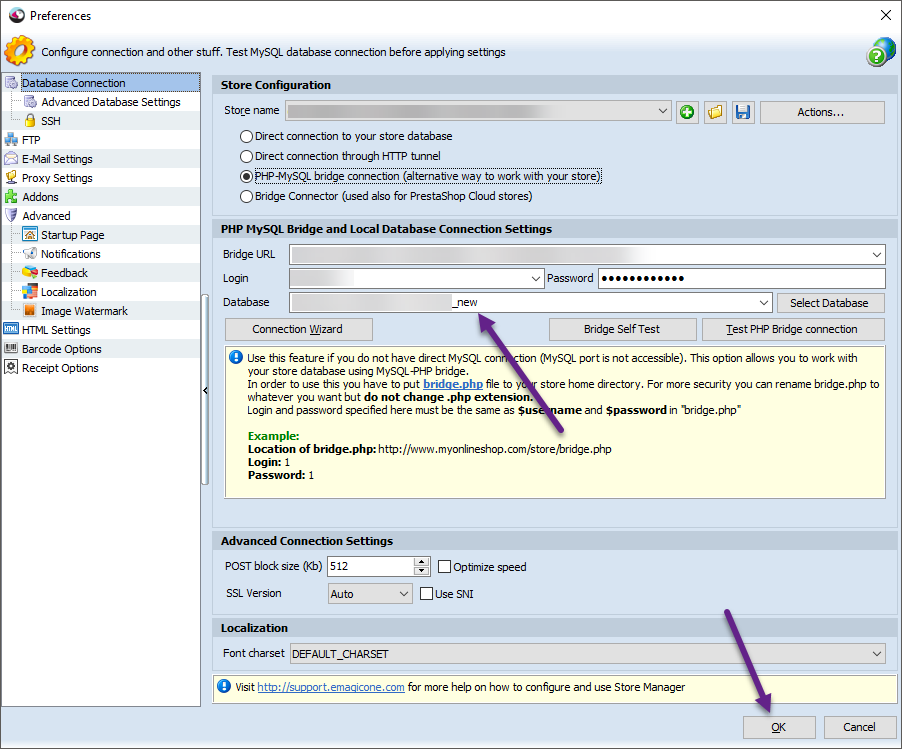Click the green add new store icon
Screen dimensions: 902x749
click(x=687, y=112)
